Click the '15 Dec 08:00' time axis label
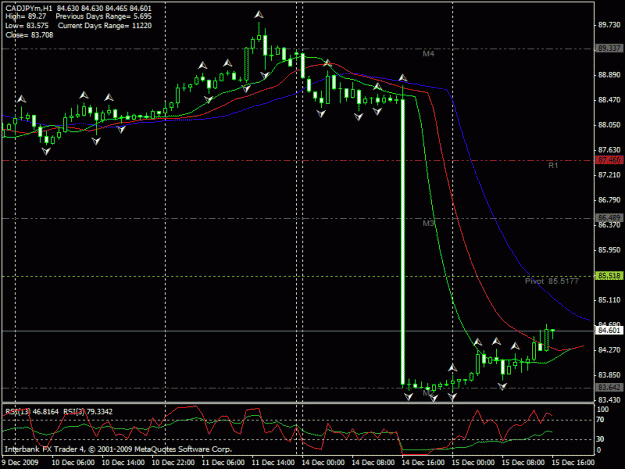The image size is (625, 469). tap(523, 463)
